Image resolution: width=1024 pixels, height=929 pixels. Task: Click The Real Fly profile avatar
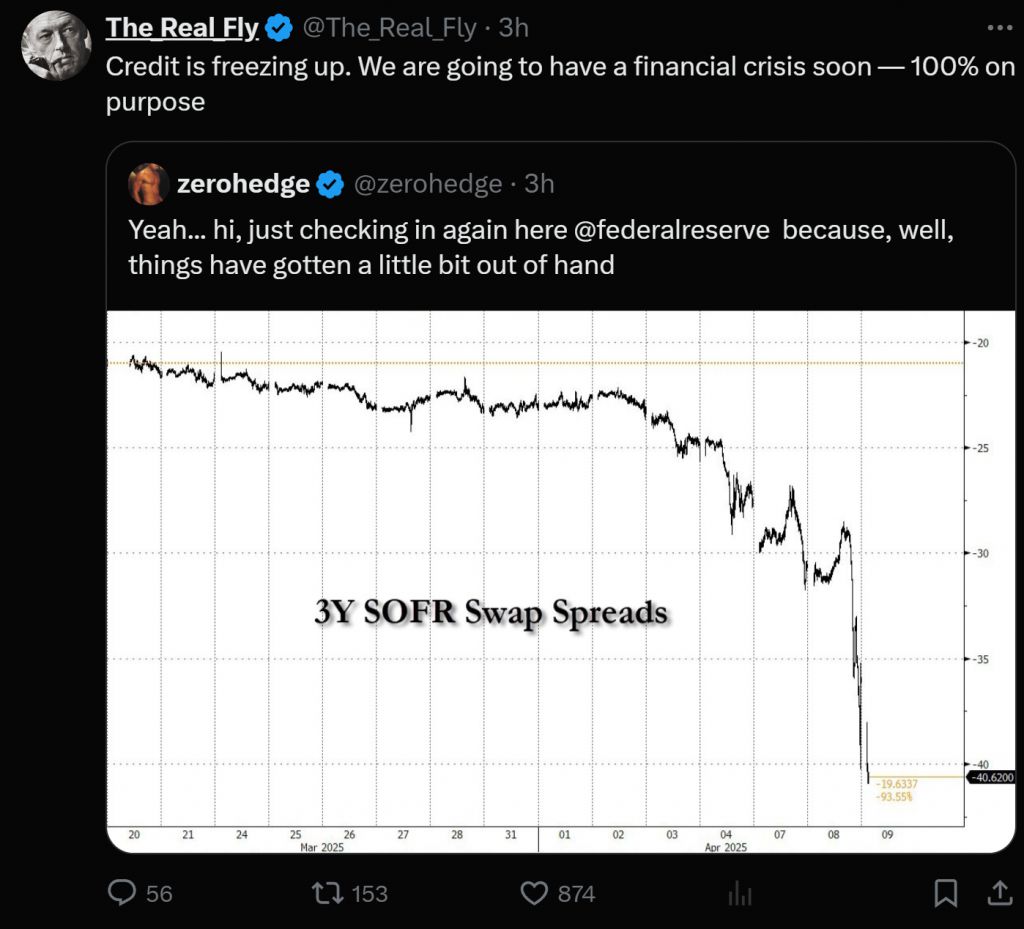(56, 46)
